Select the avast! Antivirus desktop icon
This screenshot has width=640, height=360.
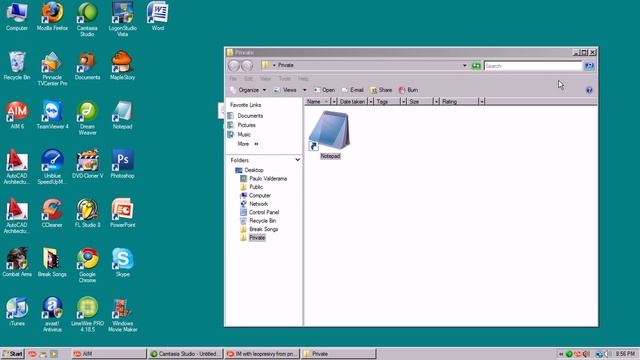[52, 315]
